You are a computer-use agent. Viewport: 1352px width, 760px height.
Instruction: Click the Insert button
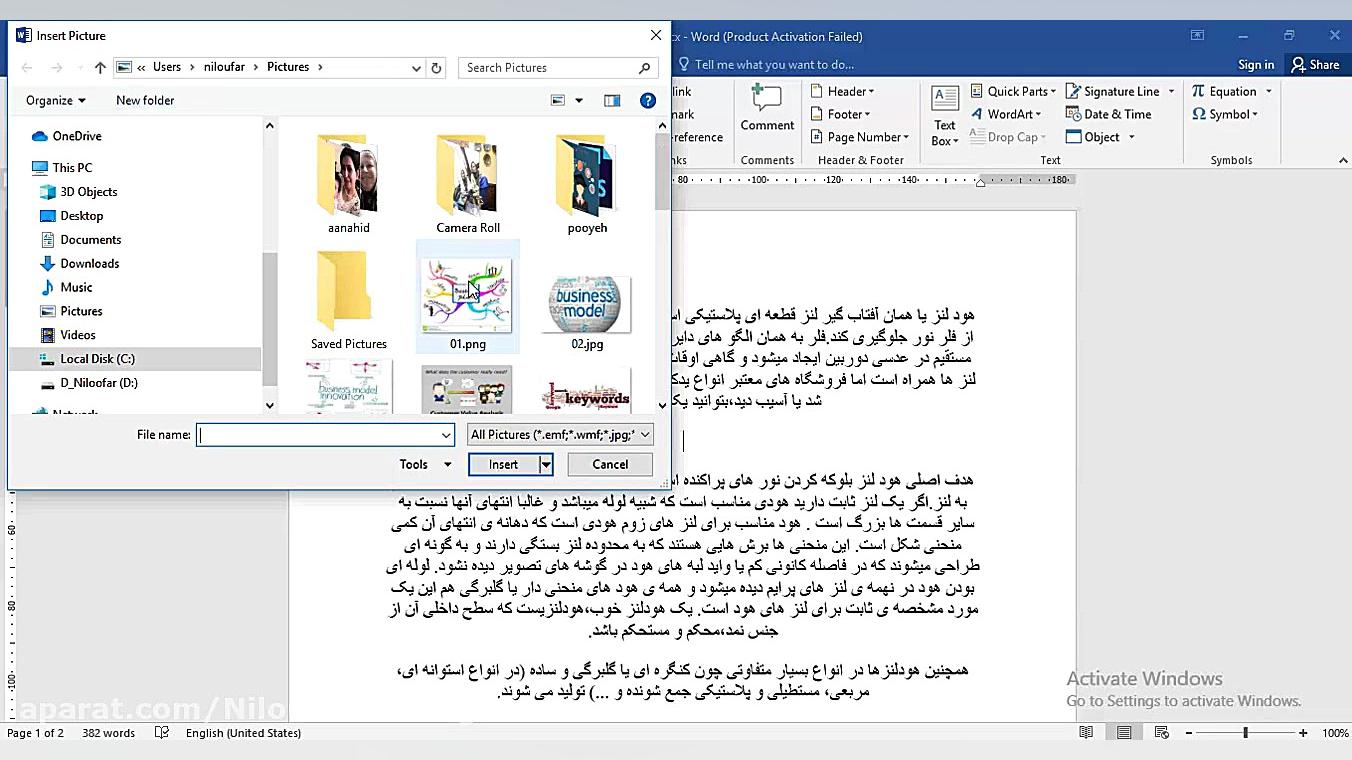(x=504, y=463)
